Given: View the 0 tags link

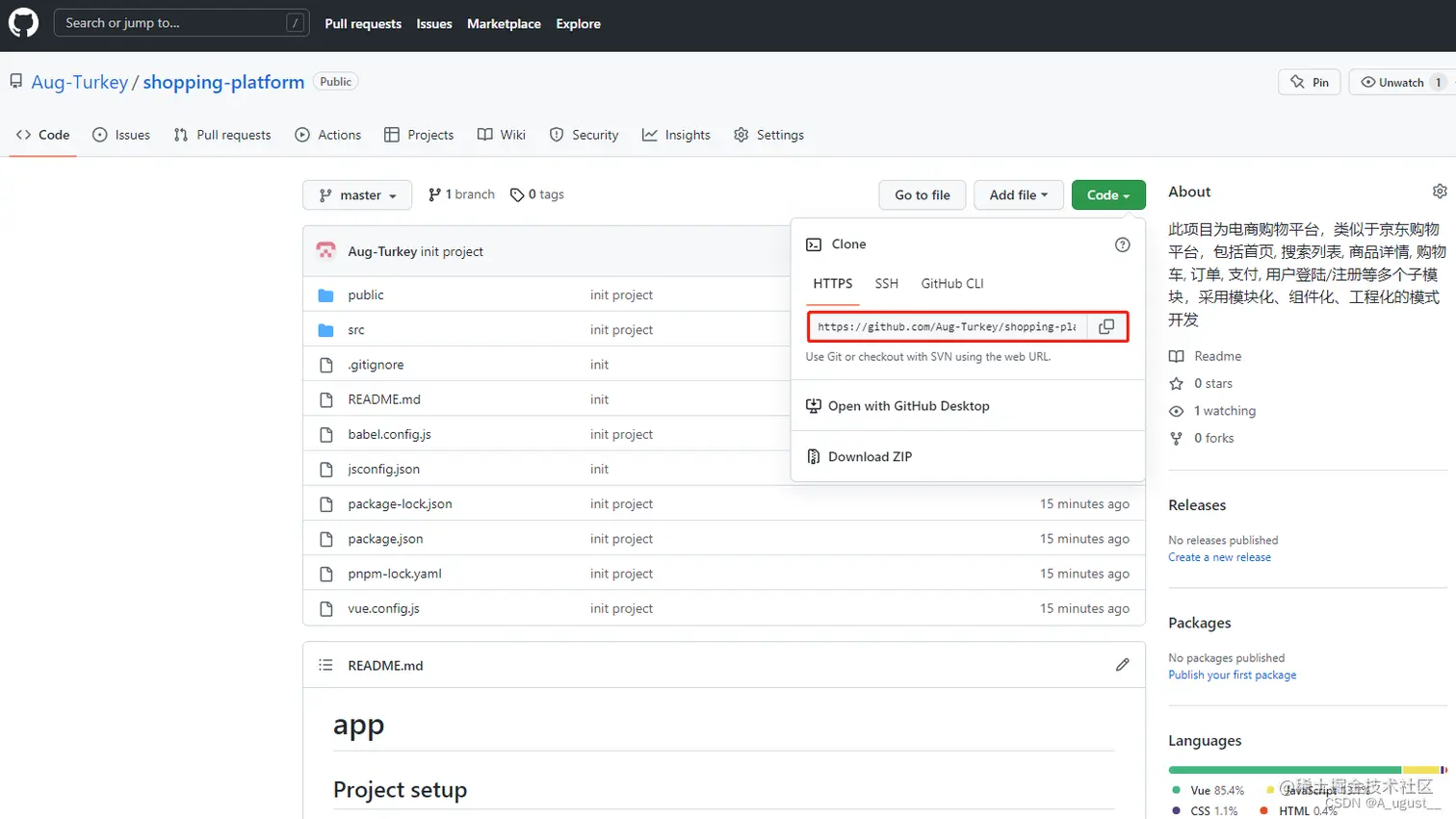Looking at the screenshot, I should (x=537, y=194).
